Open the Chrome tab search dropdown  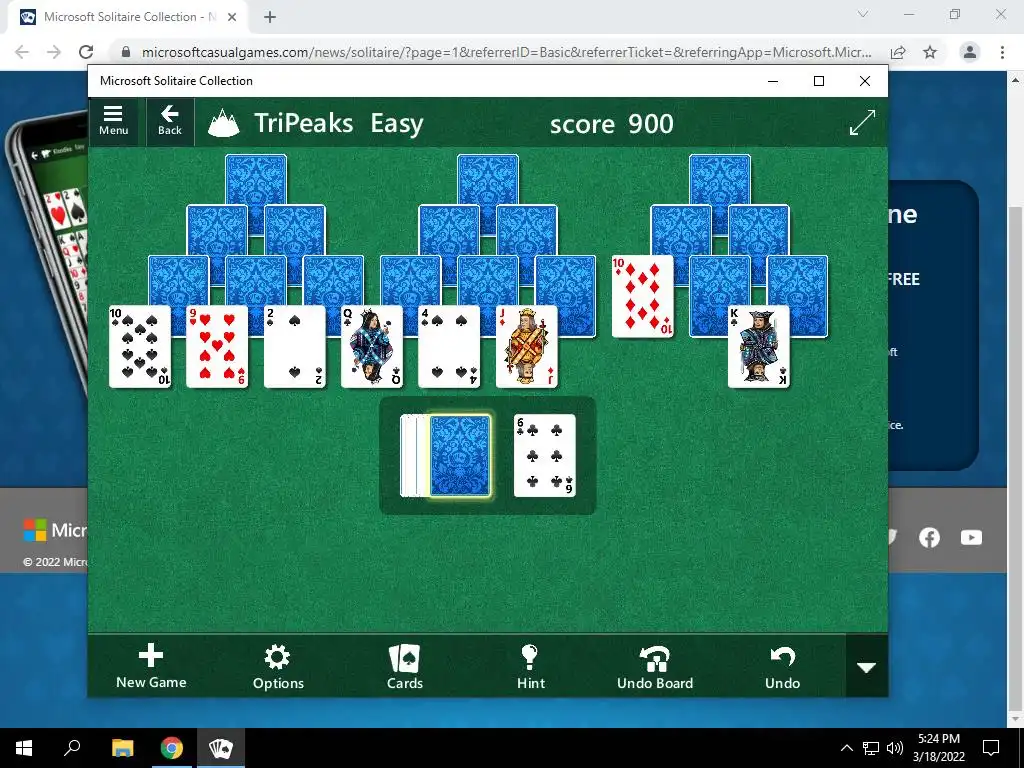[863, 14]
